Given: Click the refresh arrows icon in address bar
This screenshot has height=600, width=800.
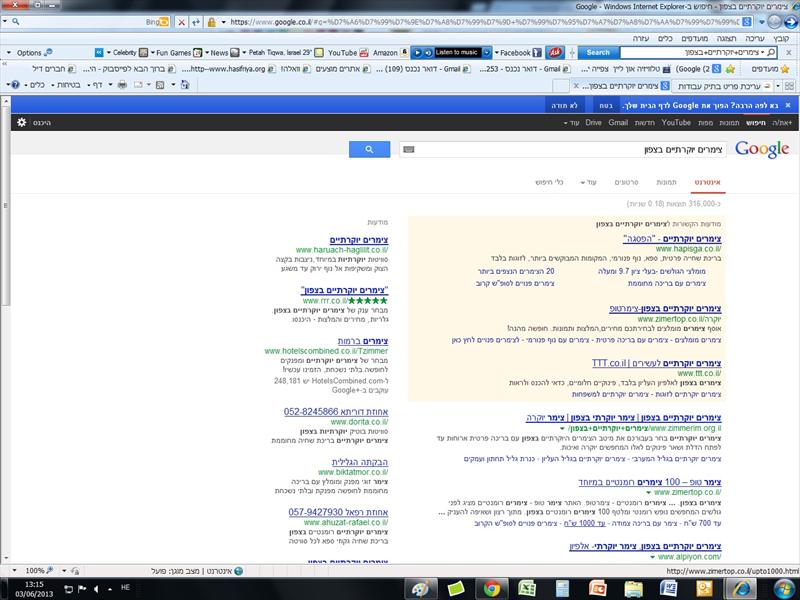Looking at the screenshot, I should click(x=196, y=22).
